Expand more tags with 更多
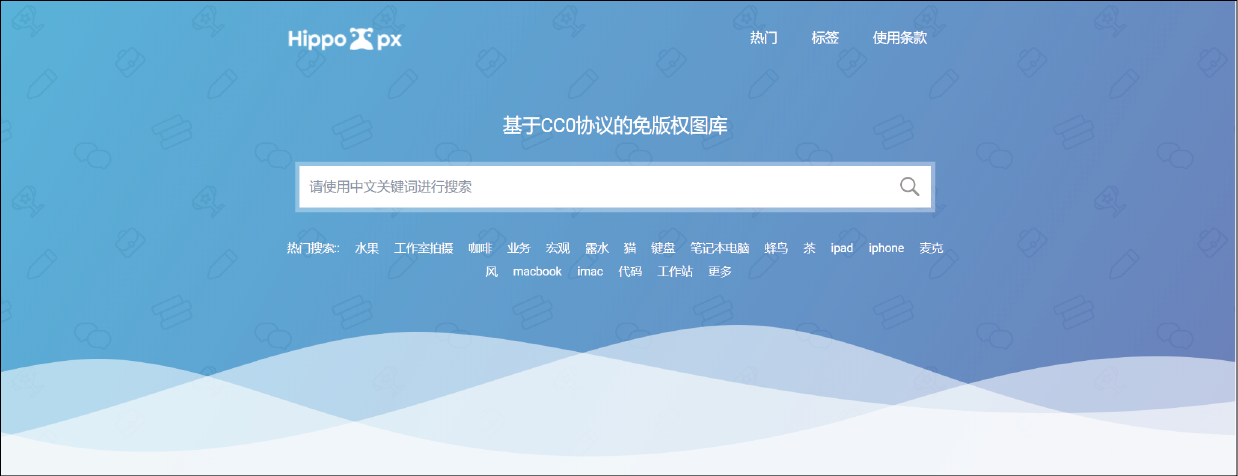The image size is (1238, 476). pyautogui.click(x=720, y=272)
